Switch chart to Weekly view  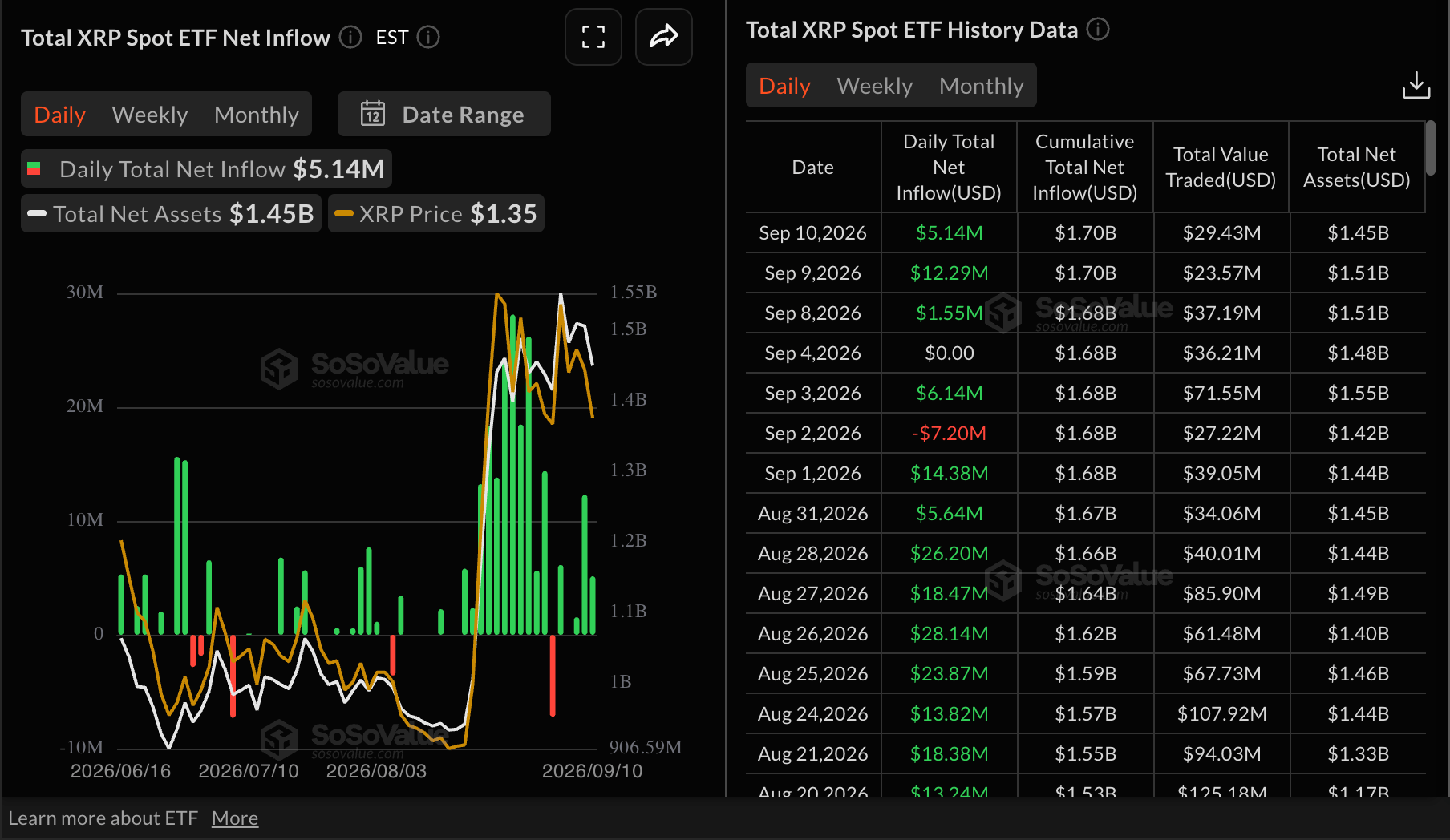click(x=150, y=115)
